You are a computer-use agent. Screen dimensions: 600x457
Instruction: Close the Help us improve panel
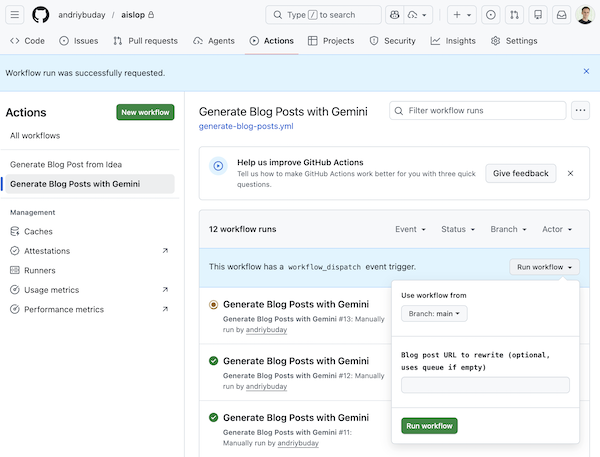570,173
